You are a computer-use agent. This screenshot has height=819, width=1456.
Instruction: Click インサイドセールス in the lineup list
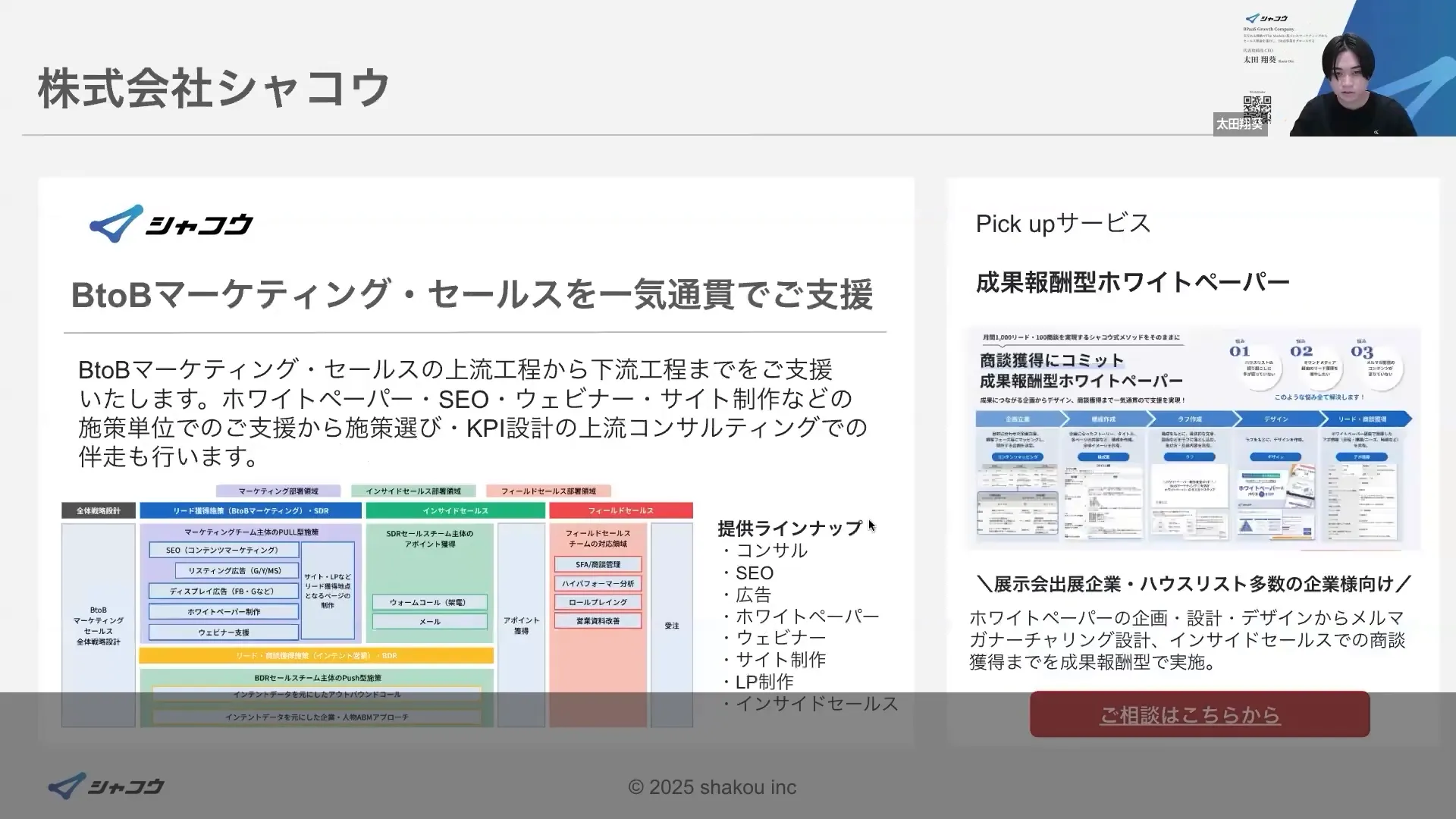click(x=817, y=704)
